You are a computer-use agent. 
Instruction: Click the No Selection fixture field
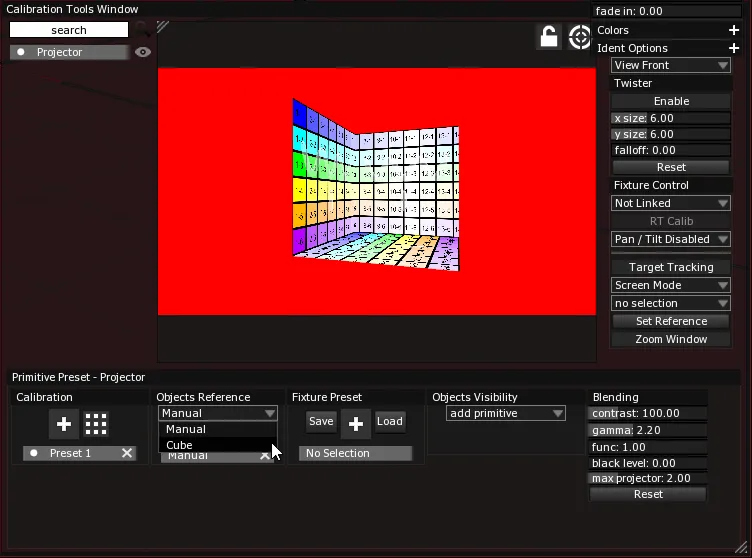tap(355, 453)
